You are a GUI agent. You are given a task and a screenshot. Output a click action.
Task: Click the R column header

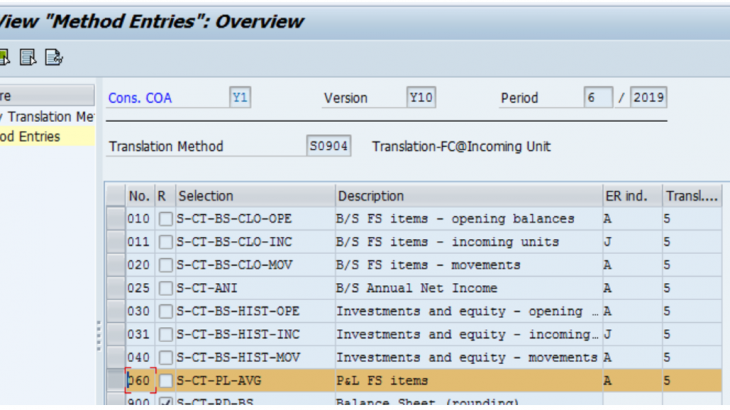[x=164, y=196]
